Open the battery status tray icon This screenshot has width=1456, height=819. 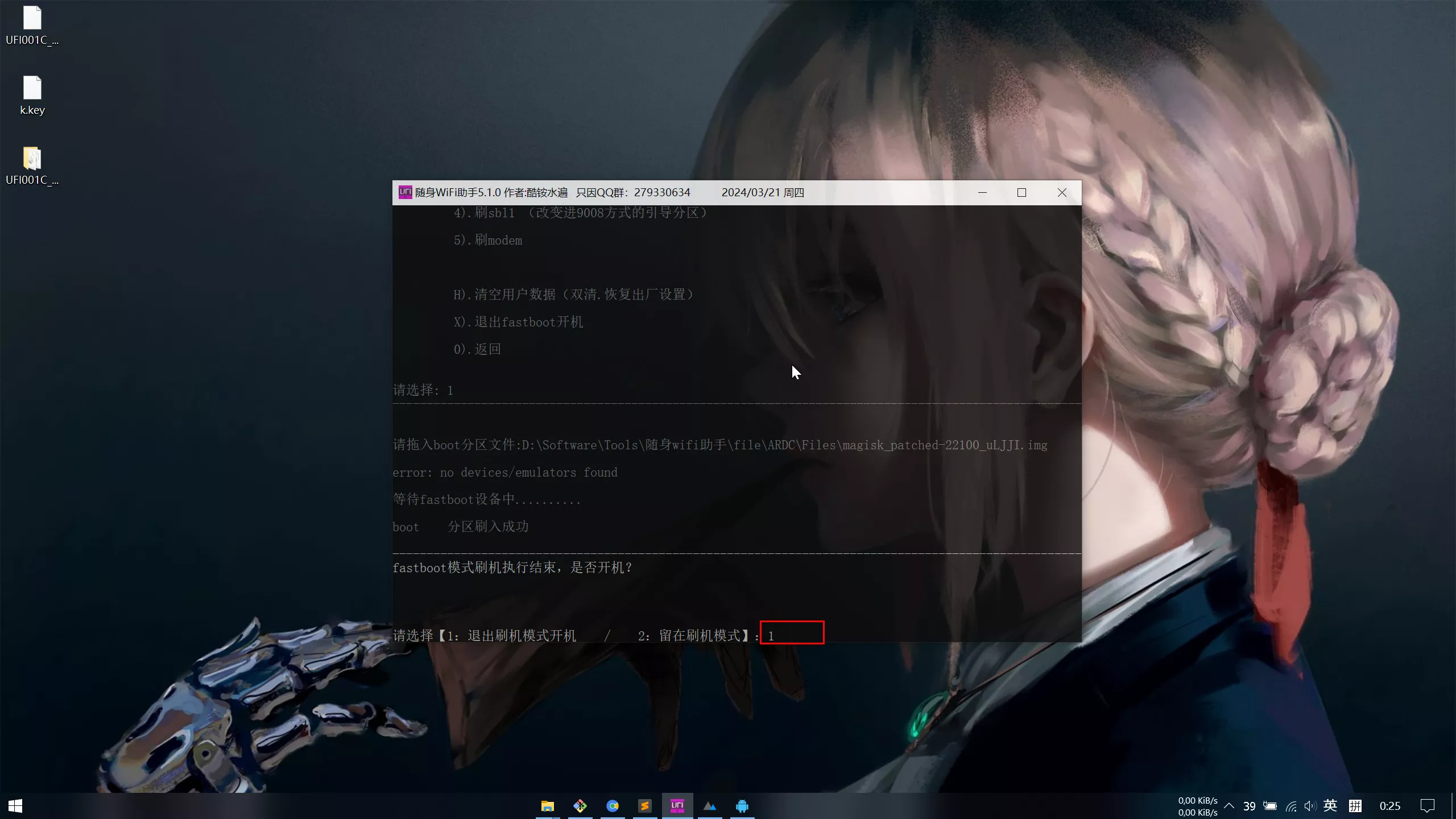[1270, 806]
